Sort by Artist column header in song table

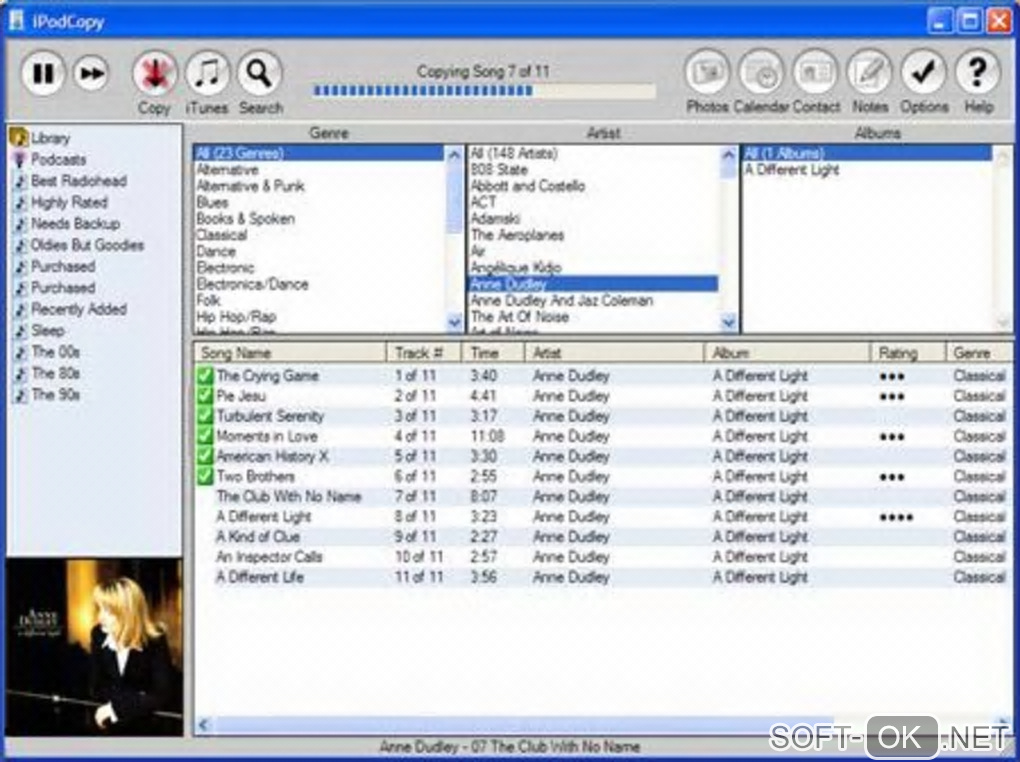click(615, 353)
